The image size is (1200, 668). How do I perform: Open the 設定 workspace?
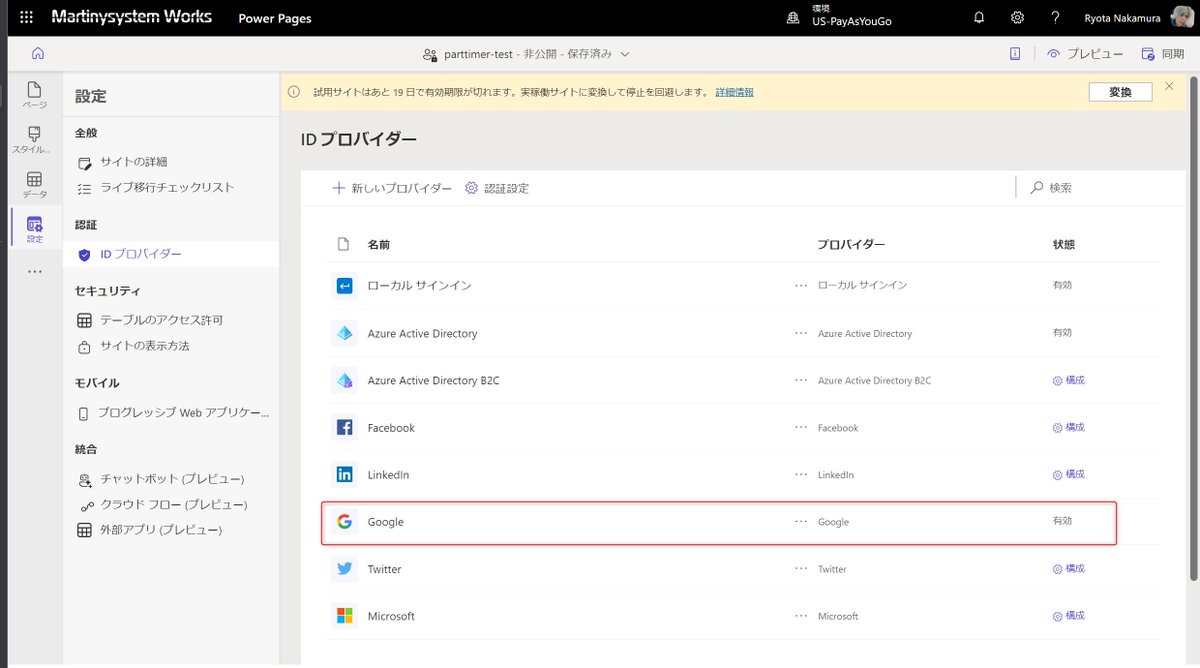pos(35,230)
